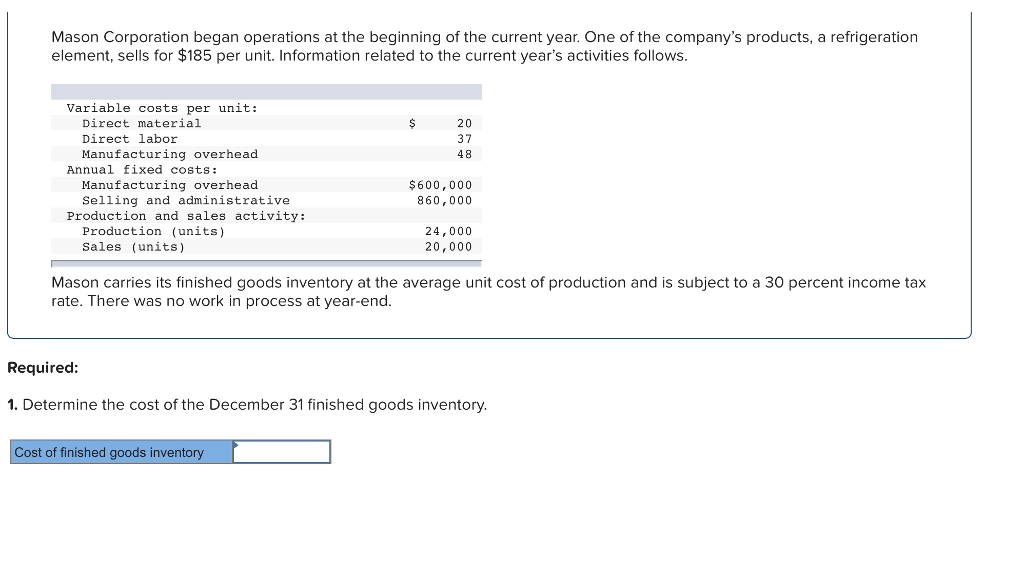The image size is (1024, 574).
Task: Click the 'Required:' heading
Action: 43,368
